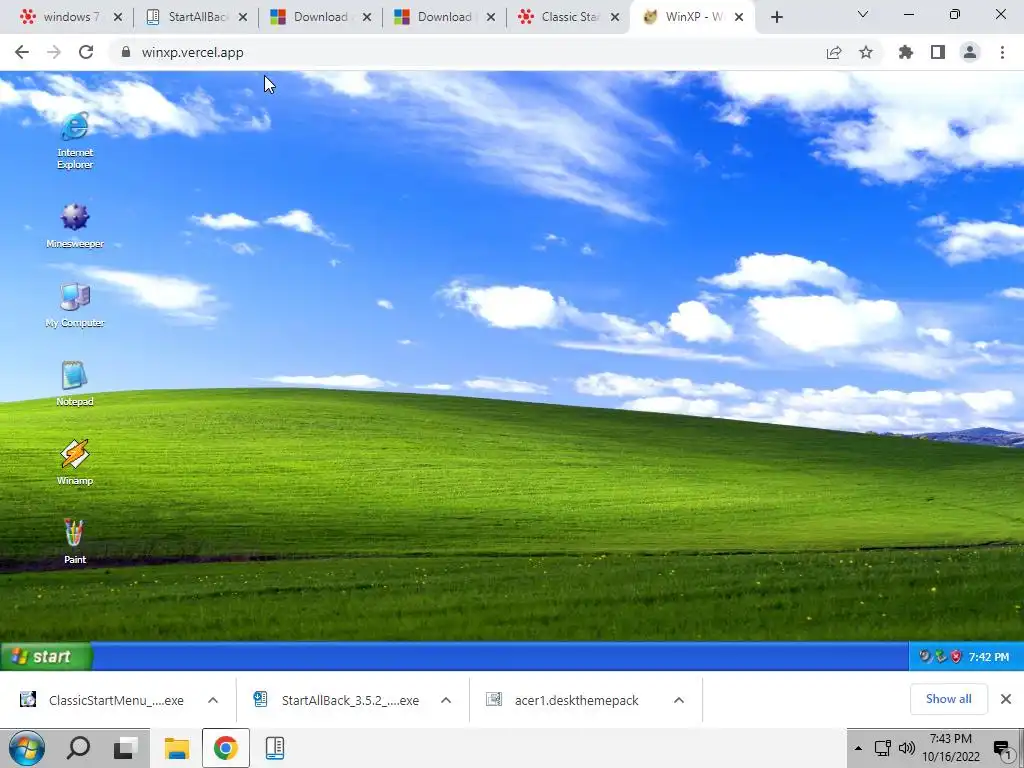Share this page icon in address bar
The width and height of the screenshot is (1024, 768).
(833, 52)
